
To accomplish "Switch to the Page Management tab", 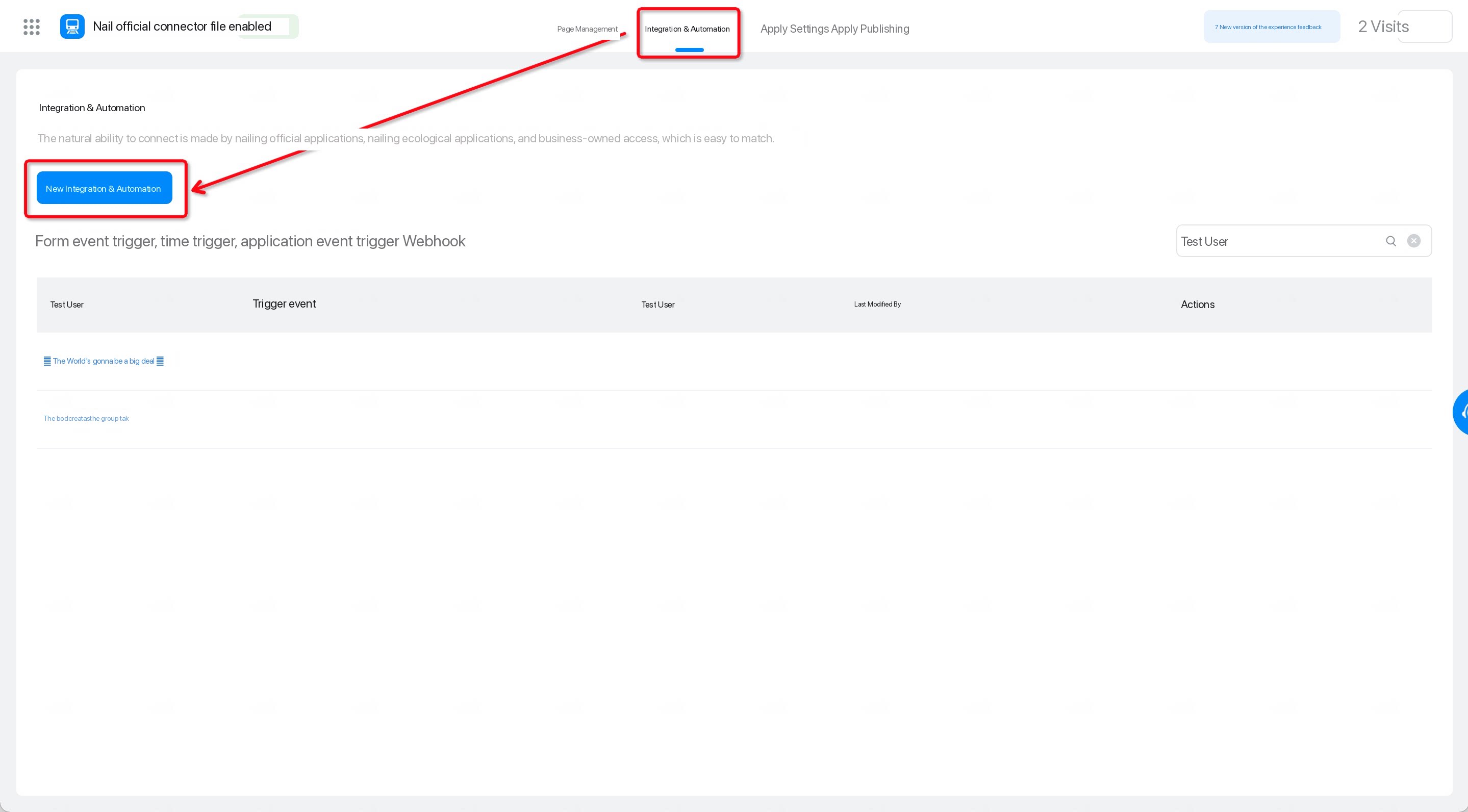I will (x=587, y=29).
